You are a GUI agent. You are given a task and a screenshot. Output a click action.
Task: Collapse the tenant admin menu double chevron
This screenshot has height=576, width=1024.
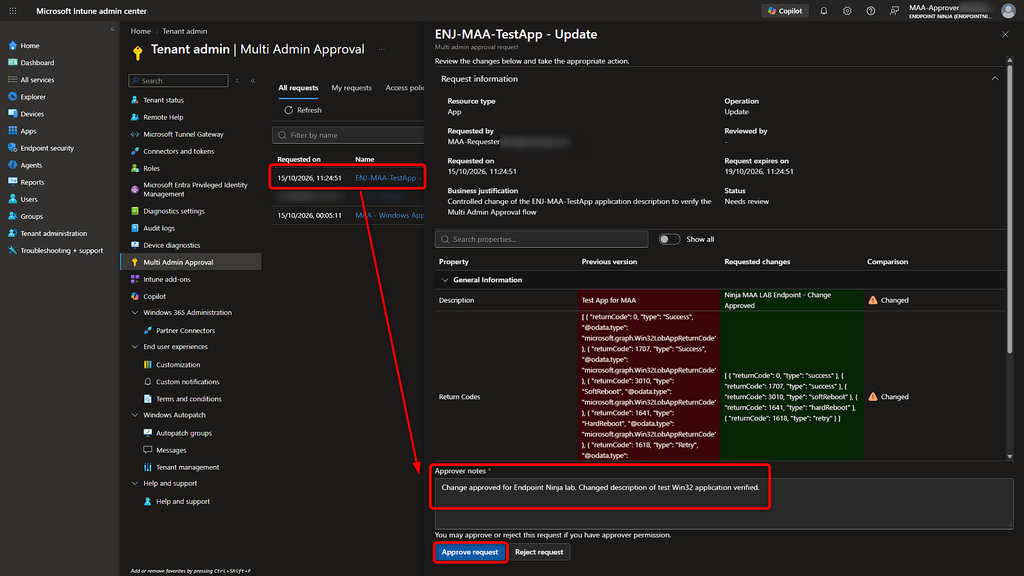[253, 80]
